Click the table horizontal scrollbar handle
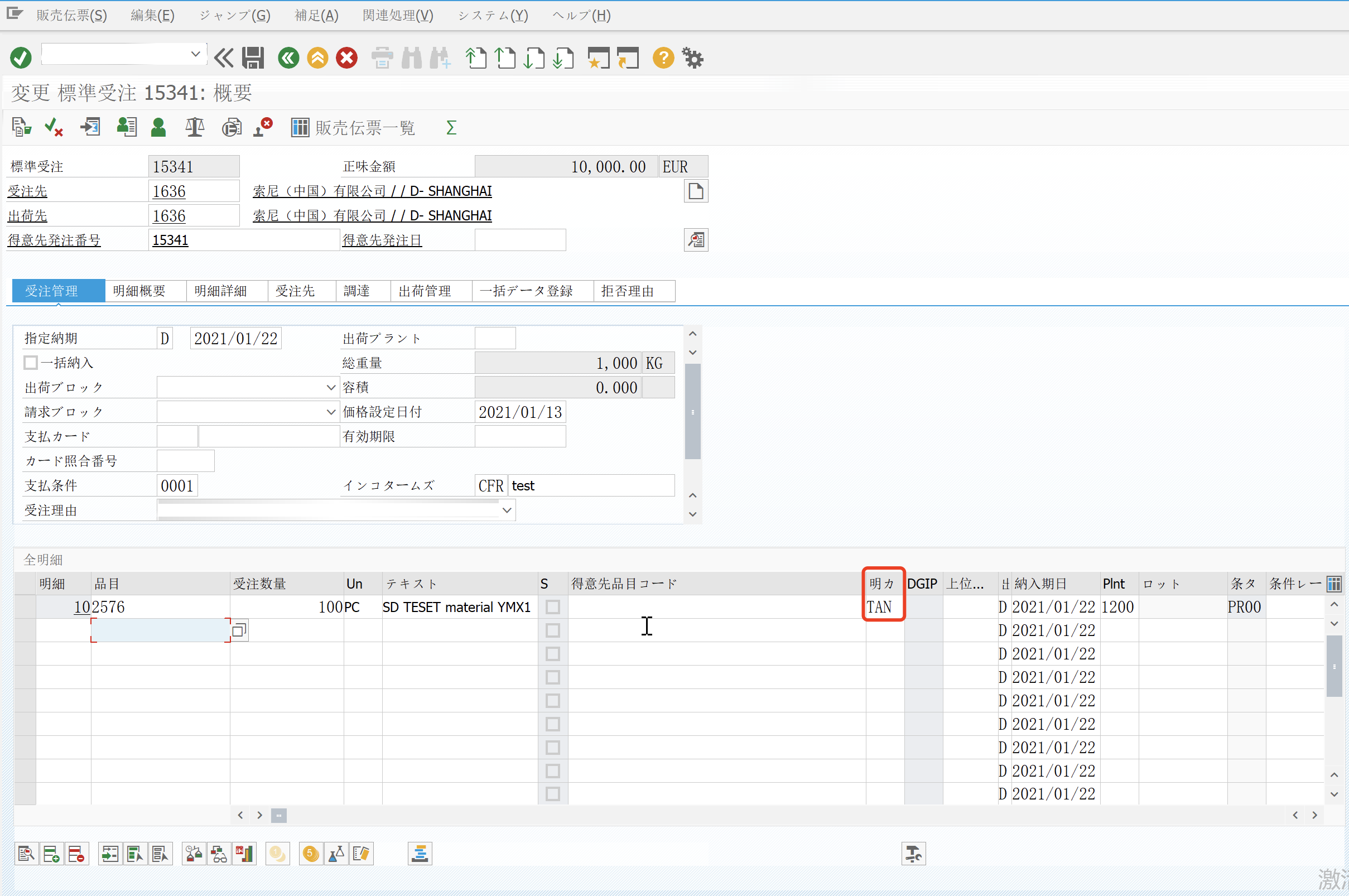This screenshot has height=896, width=1349. pos(279,816)
